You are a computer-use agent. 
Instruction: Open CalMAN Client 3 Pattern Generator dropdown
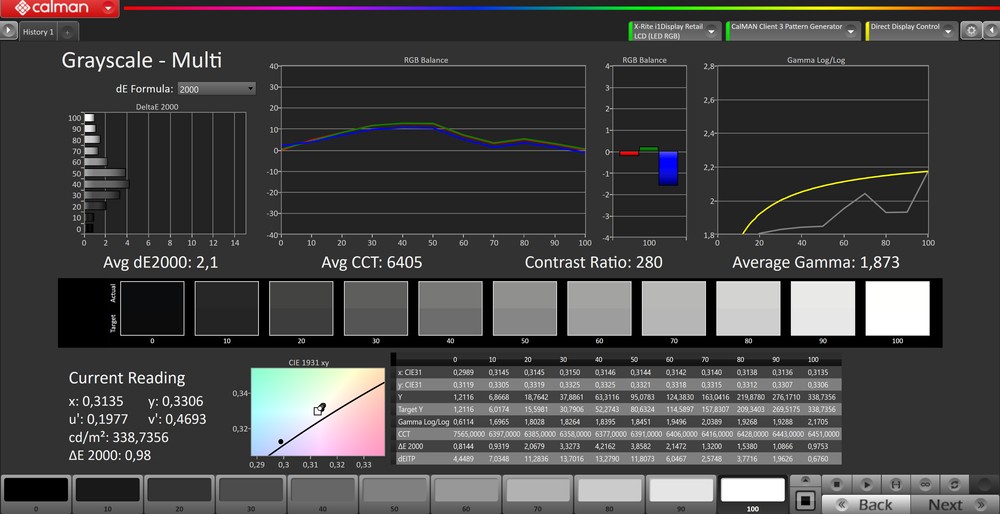pos(850,32)
